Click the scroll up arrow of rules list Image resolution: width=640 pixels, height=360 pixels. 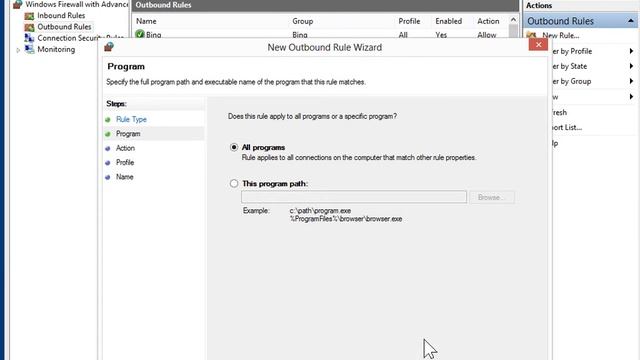pos(513,20)
